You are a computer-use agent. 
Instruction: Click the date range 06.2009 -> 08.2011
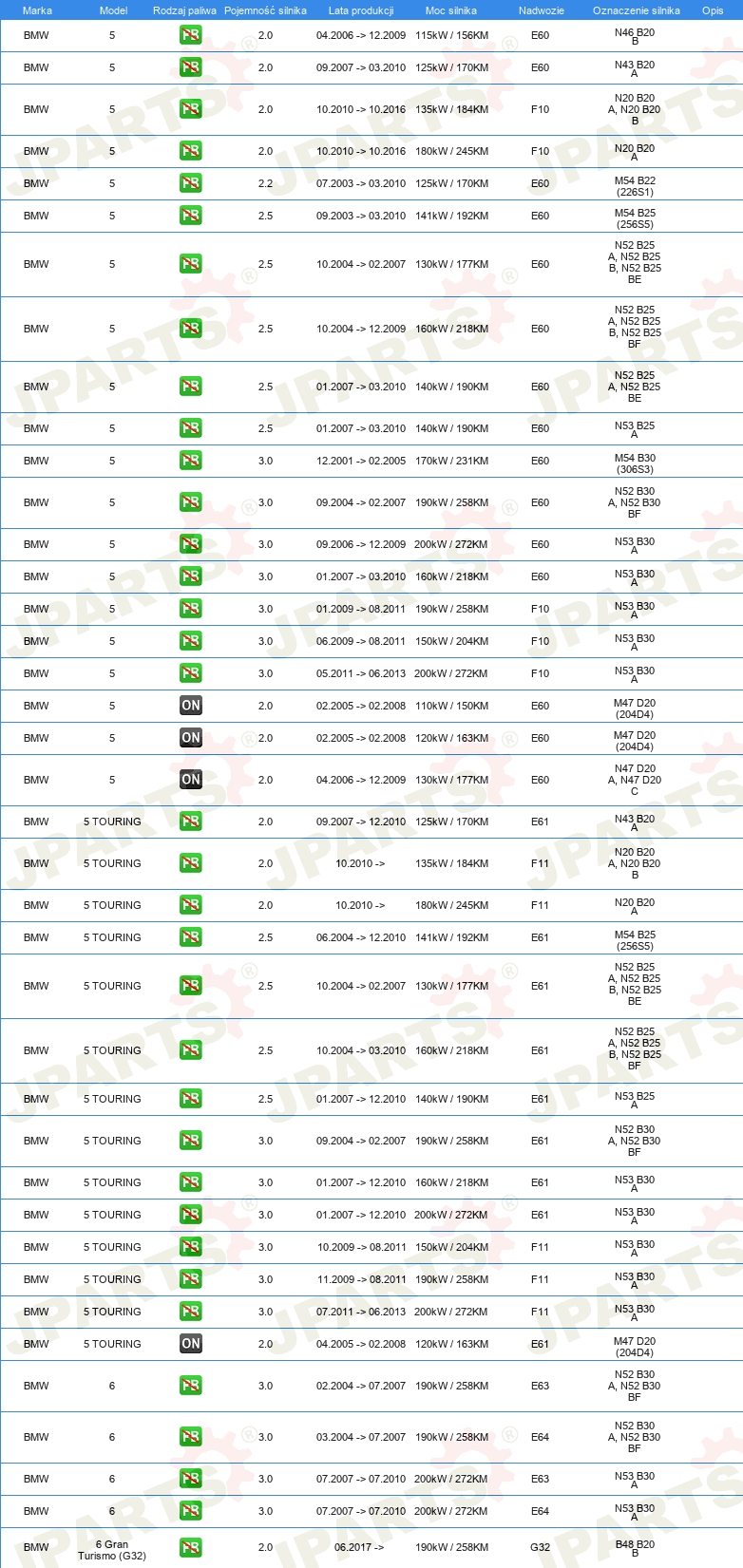(x=361, y=641)
